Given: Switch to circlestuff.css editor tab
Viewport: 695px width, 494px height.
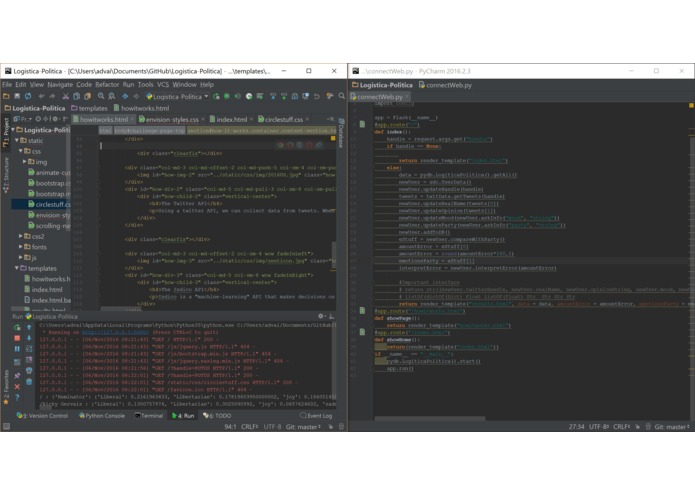Looking at the screenshot, I should click(284, 120).
